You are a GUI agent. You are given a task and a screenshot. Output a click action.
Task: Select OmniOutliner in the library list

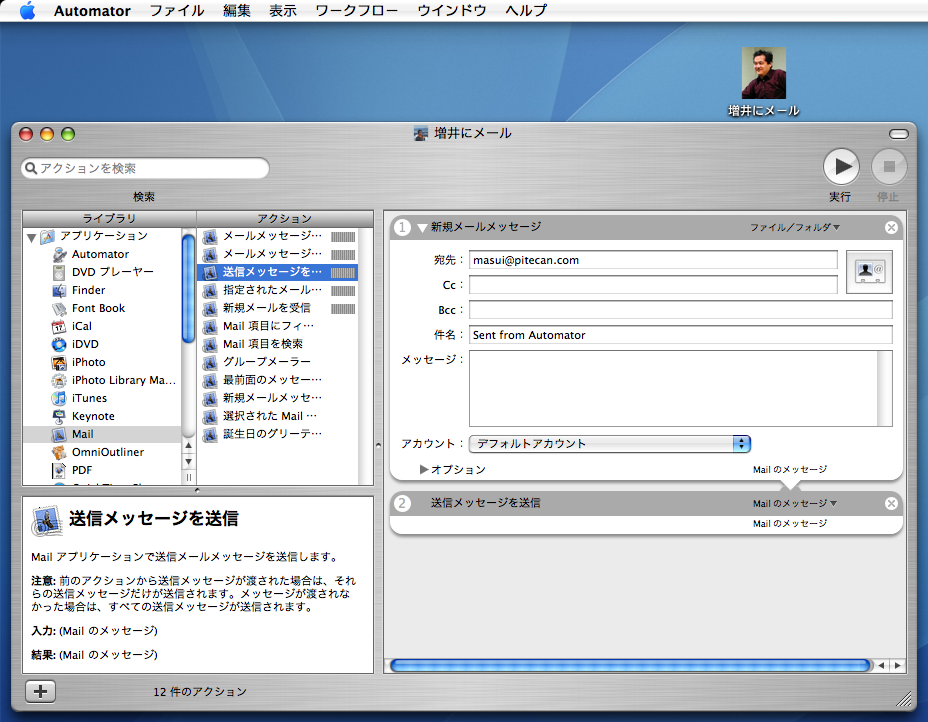pyautogui.click(x=101, y=452)
